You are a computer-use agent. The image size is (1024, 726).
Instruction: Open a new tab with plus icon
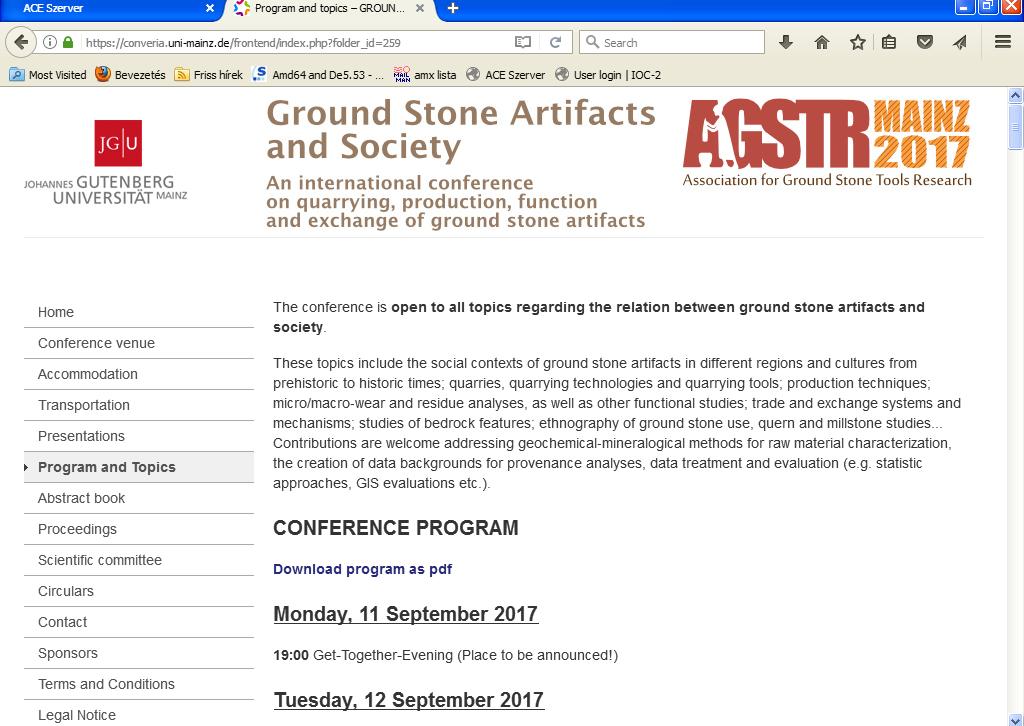click(x=453, y=8)
